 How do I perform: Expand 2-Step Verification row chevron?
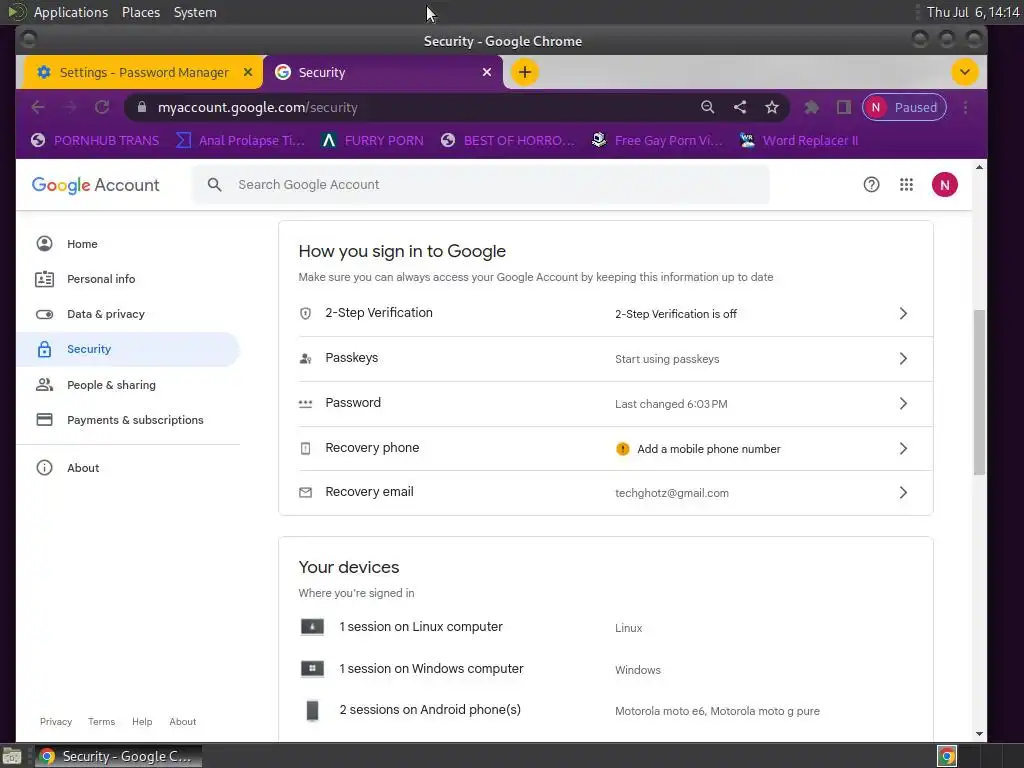(x=903, y=313)
